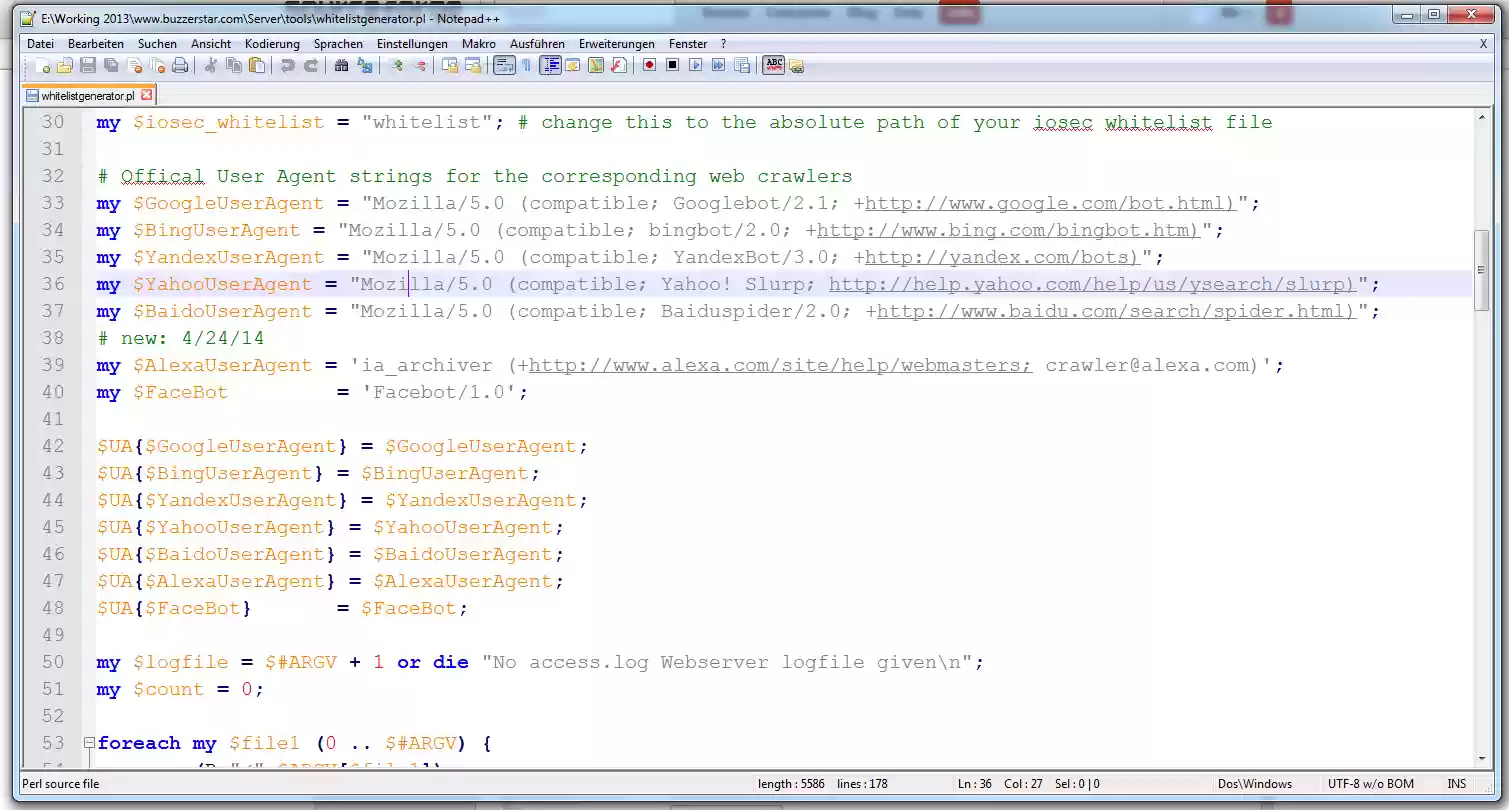Zoom out using toolbar icon
The height and width of the screenshot is (810, 1509).
tap(419, 66)
